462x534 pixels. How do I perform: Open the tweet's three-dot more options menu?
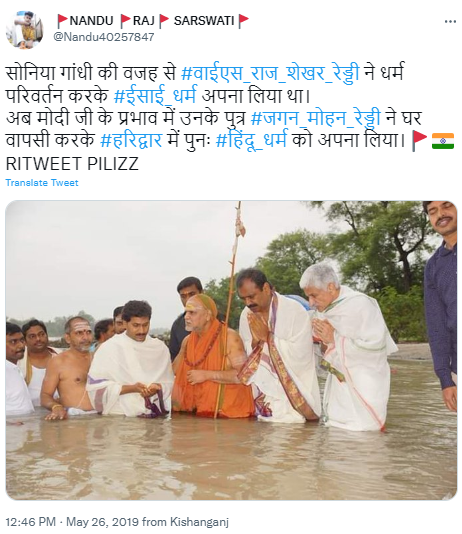tap(450, 22)
